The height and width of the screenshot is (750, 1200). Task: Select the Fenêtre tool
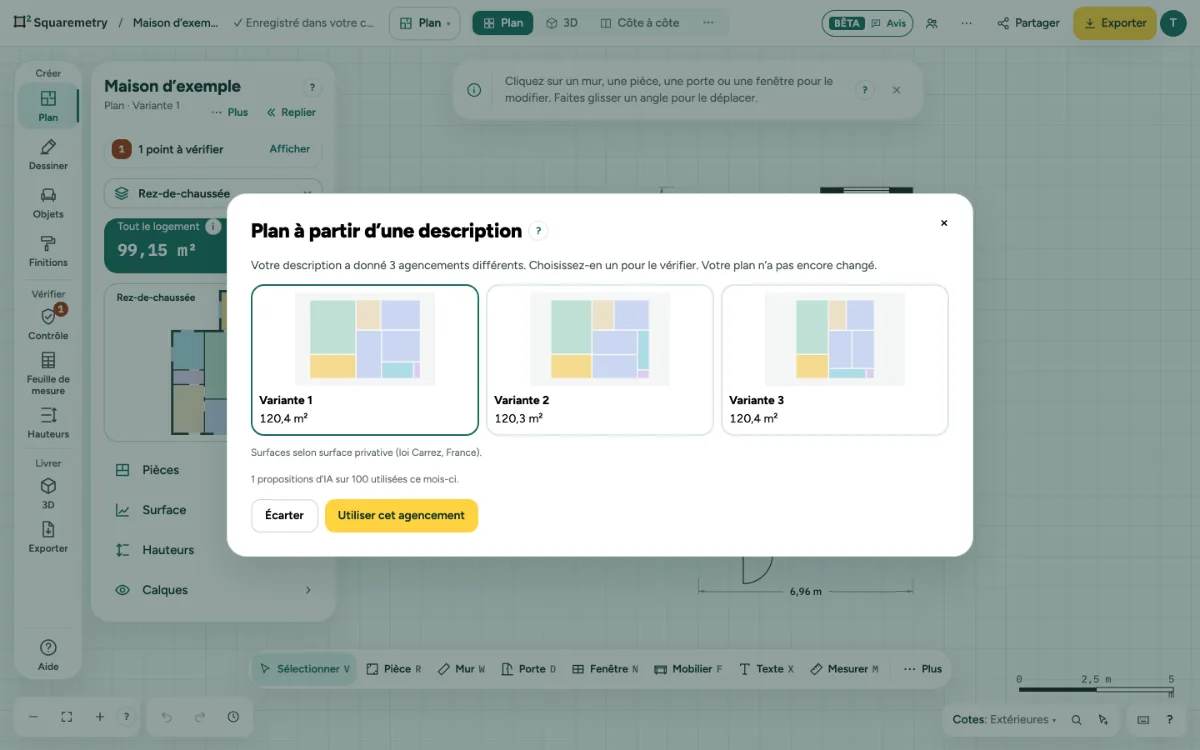pos(605,669)
